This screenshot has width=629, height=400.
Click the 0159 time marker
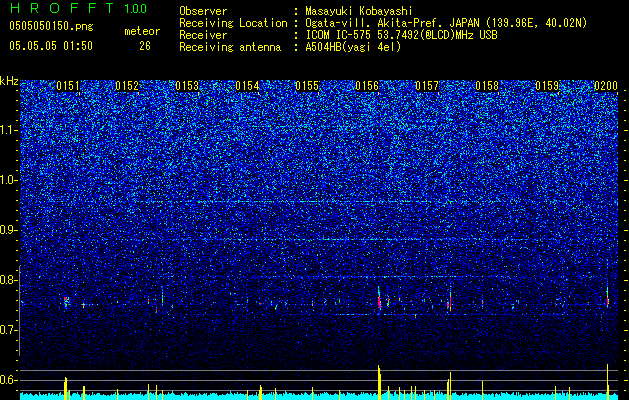(547, 86)
